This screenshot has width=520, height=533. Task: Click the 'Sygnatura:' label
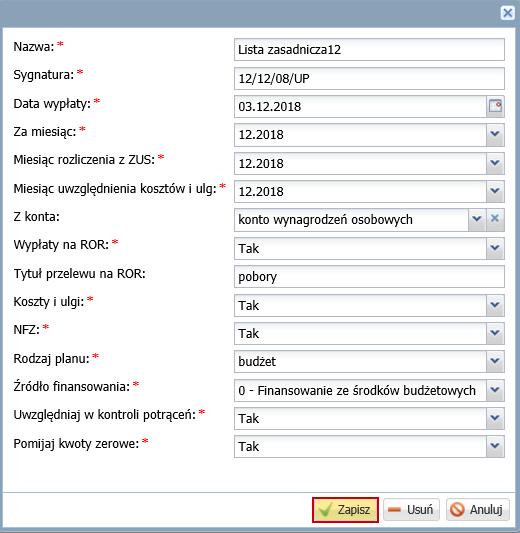point(44,75)
